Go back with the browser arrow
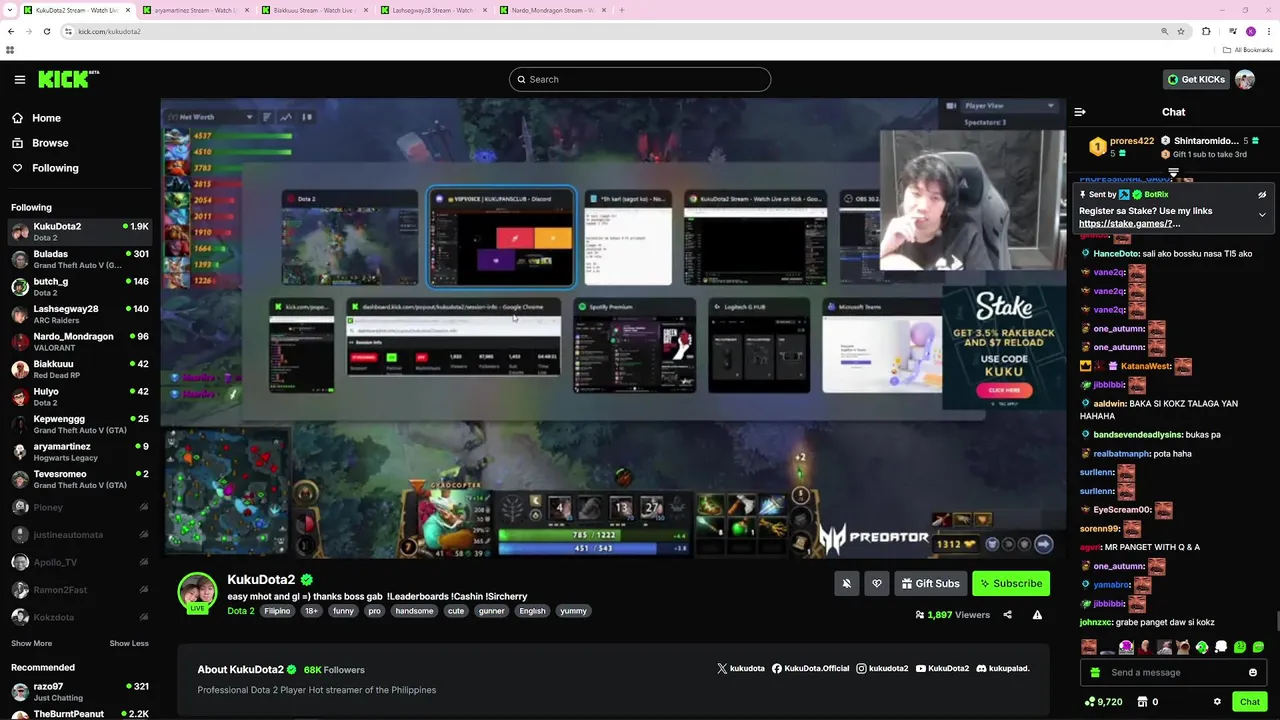The image size is (1280, 720). [11, 31]
